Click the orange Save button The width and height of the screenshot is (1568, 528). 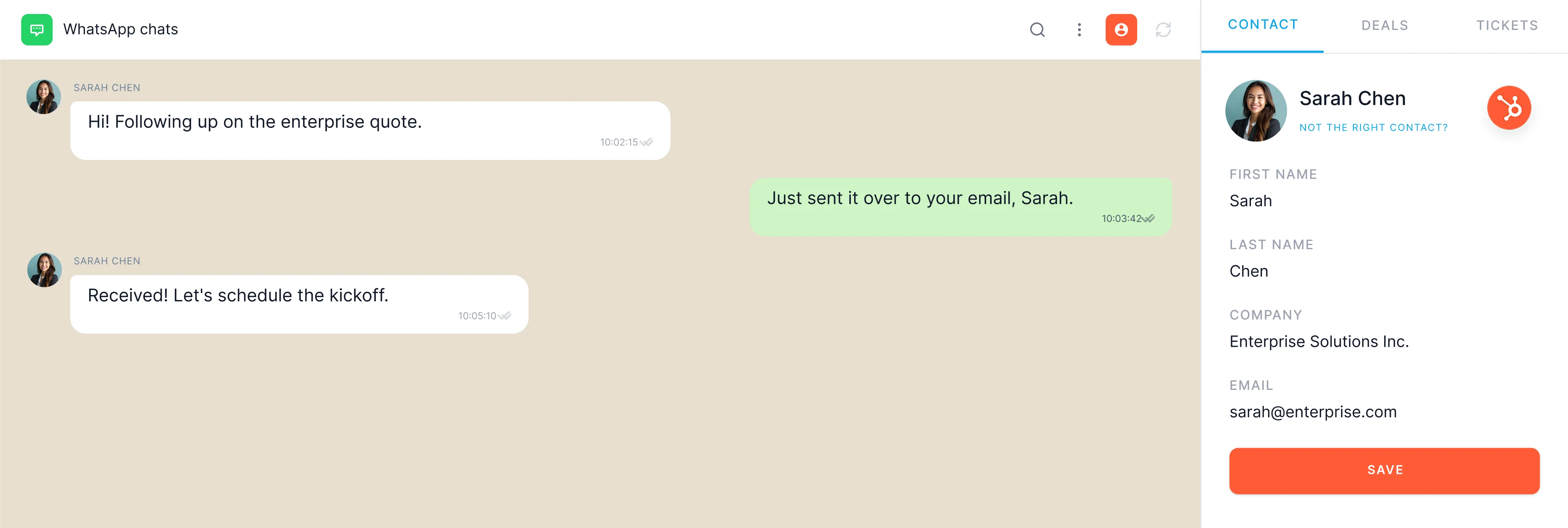click(1384, 470)
